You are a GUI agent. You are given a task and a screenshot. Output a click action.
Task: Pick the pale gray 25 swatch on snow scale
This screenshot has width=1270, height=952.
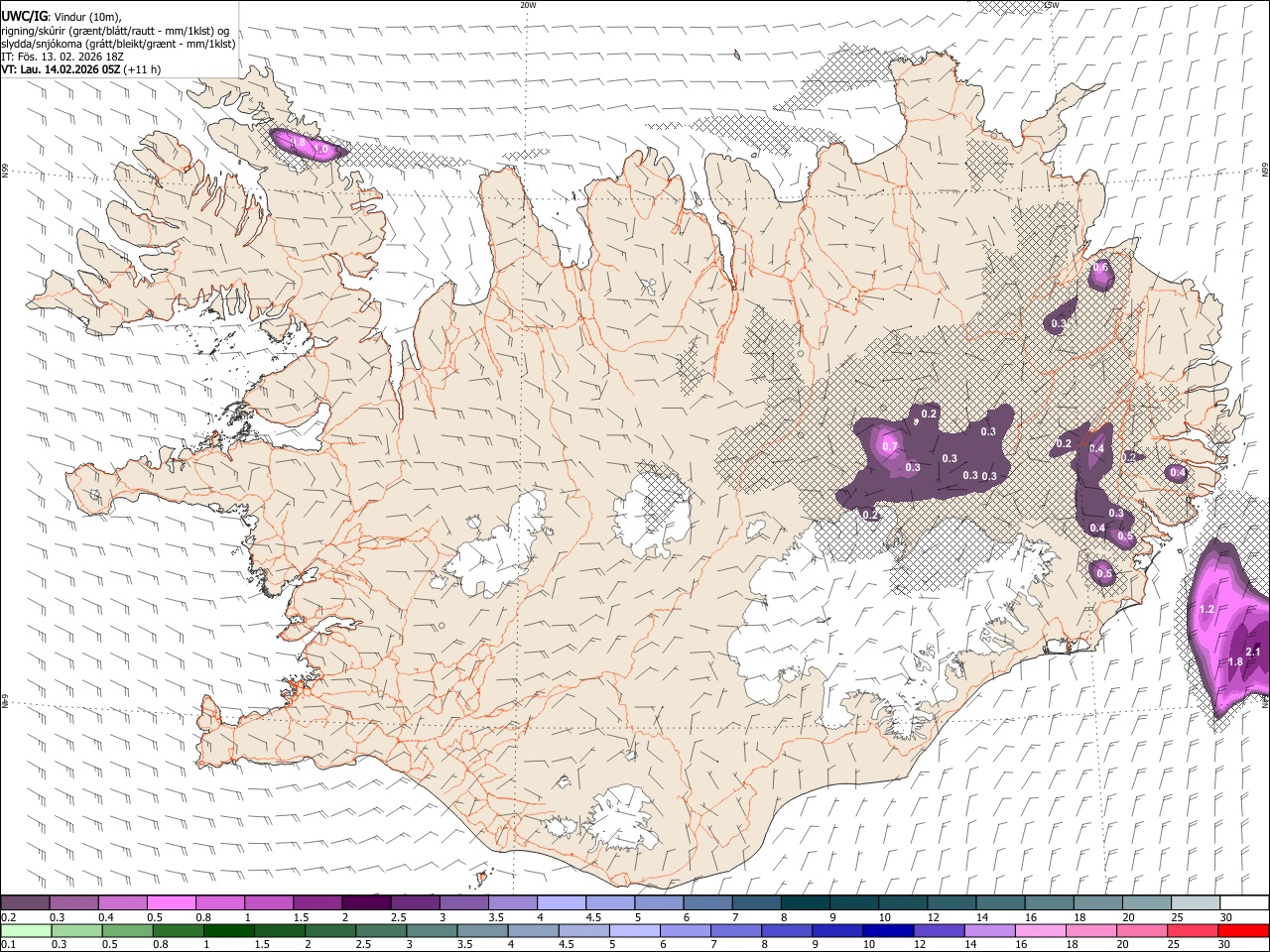pos(1195,902)
